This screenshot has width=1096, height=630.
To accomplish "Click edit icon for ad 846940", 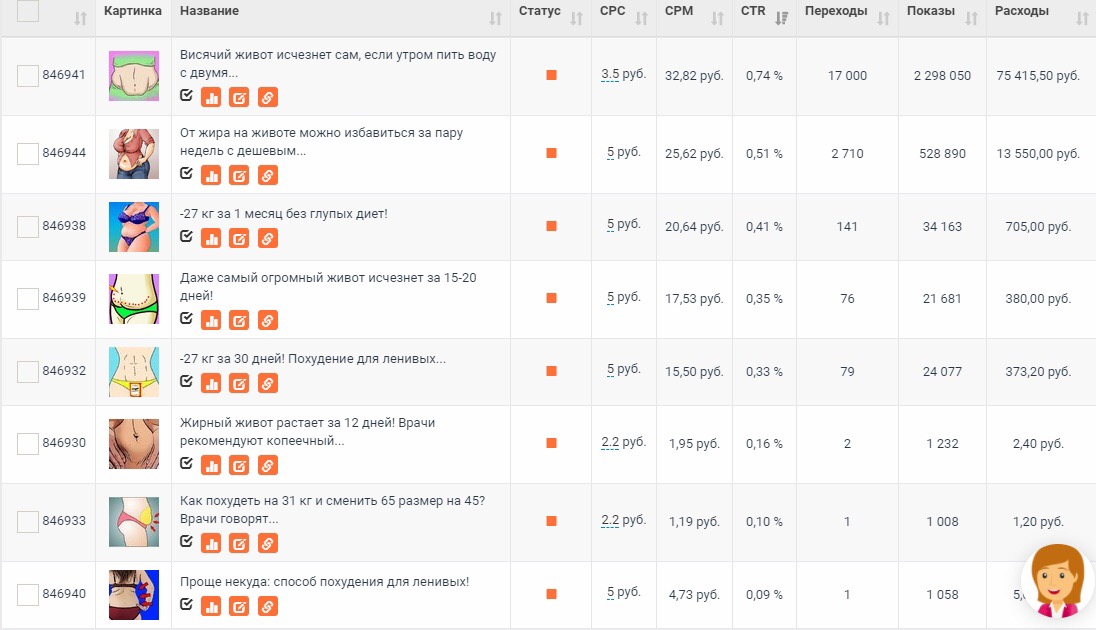I will click(x=239, y=606).
